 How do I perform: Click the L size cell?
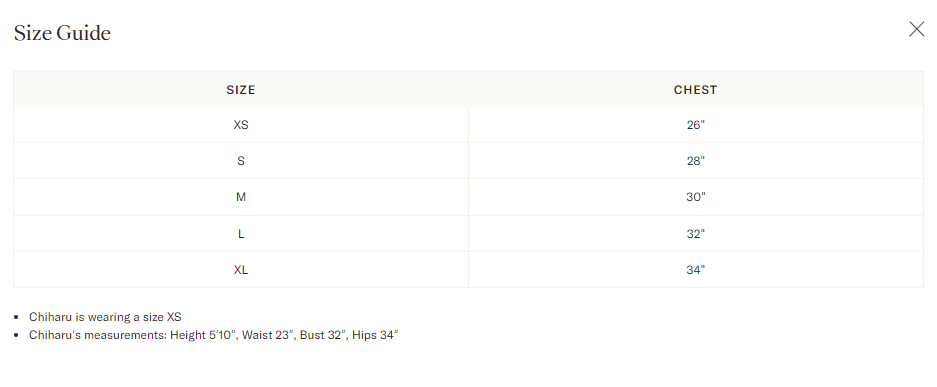coord(241,234)
